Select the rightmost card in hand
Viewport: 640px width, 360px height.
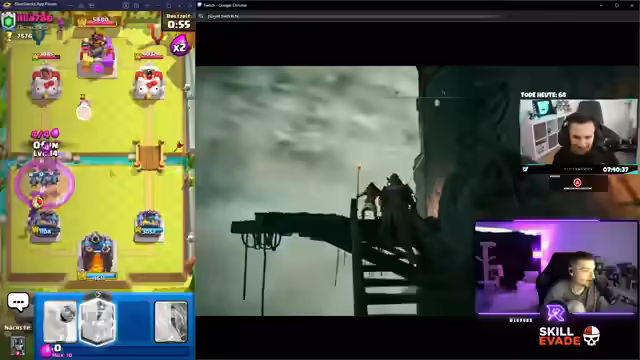(171, 321)
